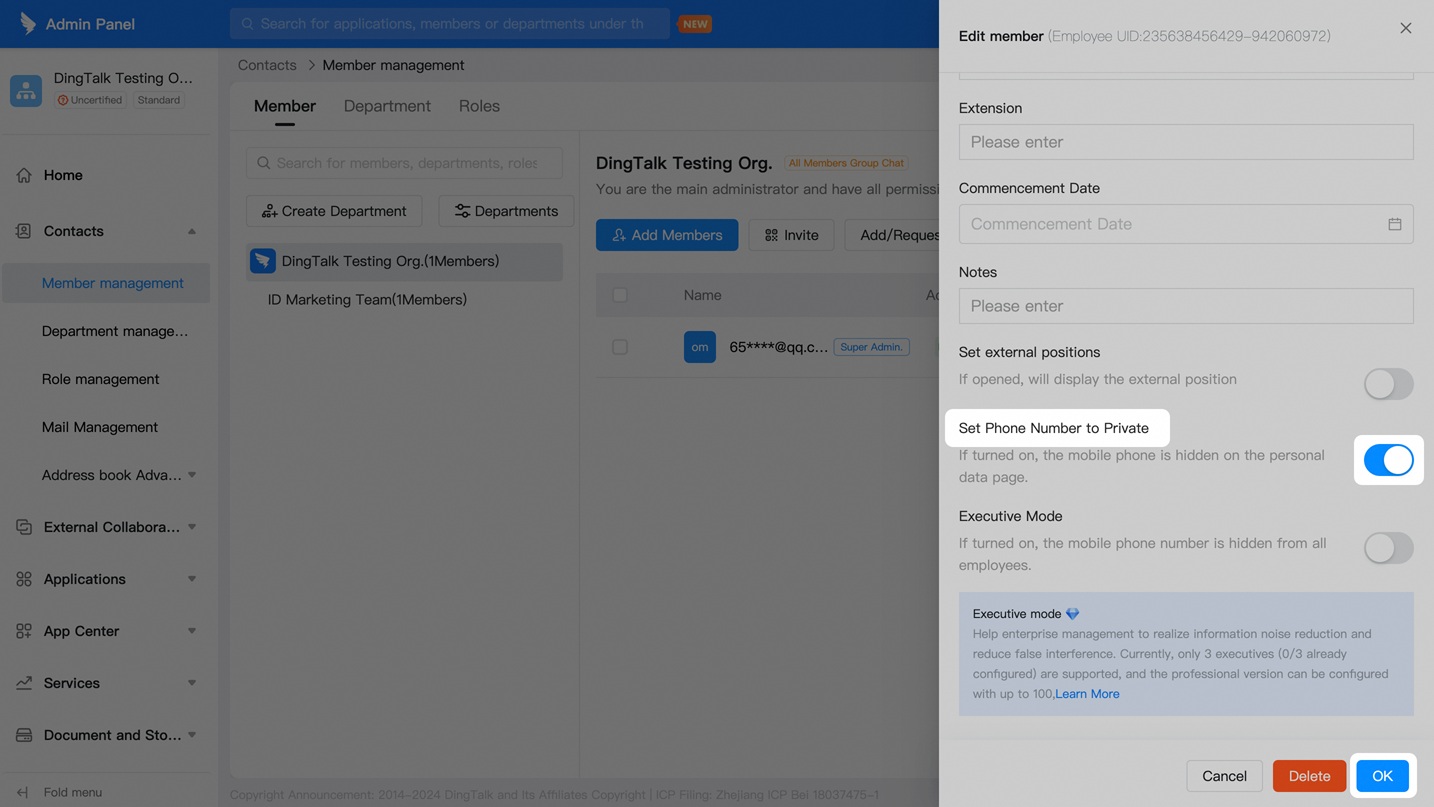
Task: Switch to the Member tab
Action: (x=285, y=106)
